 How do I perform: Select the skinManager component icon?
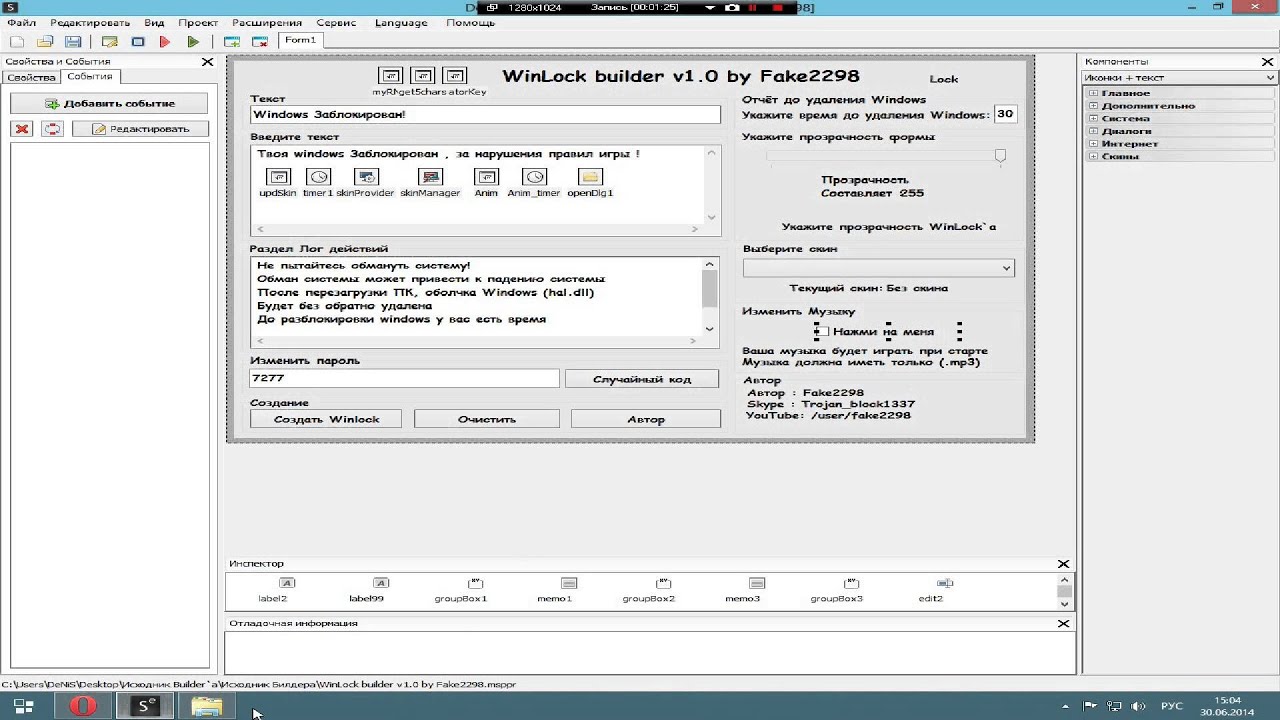(x=431, y=177)
